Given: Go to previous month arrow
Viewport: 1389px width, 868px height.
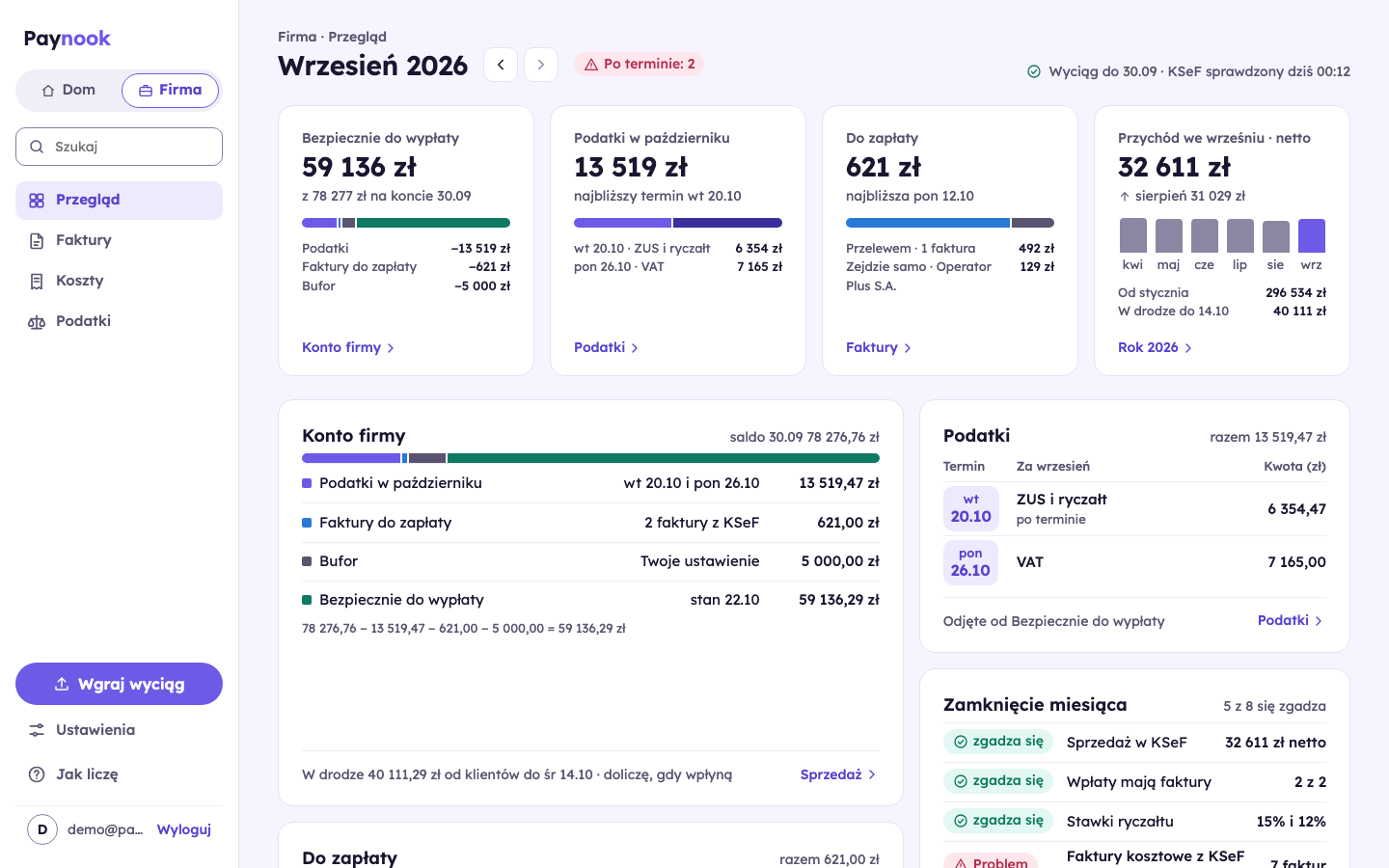Looking at the screenshot, I should point(501,65).
